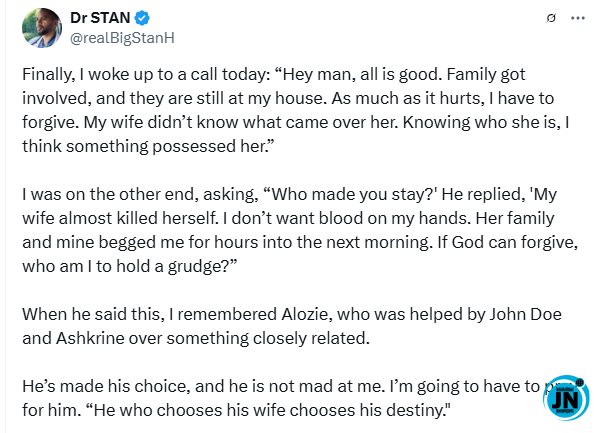Image resolution: width=601 pixels, height=433 pixels.
Task: Click the word Ashkrine in tweet
Action: (90, 338)
